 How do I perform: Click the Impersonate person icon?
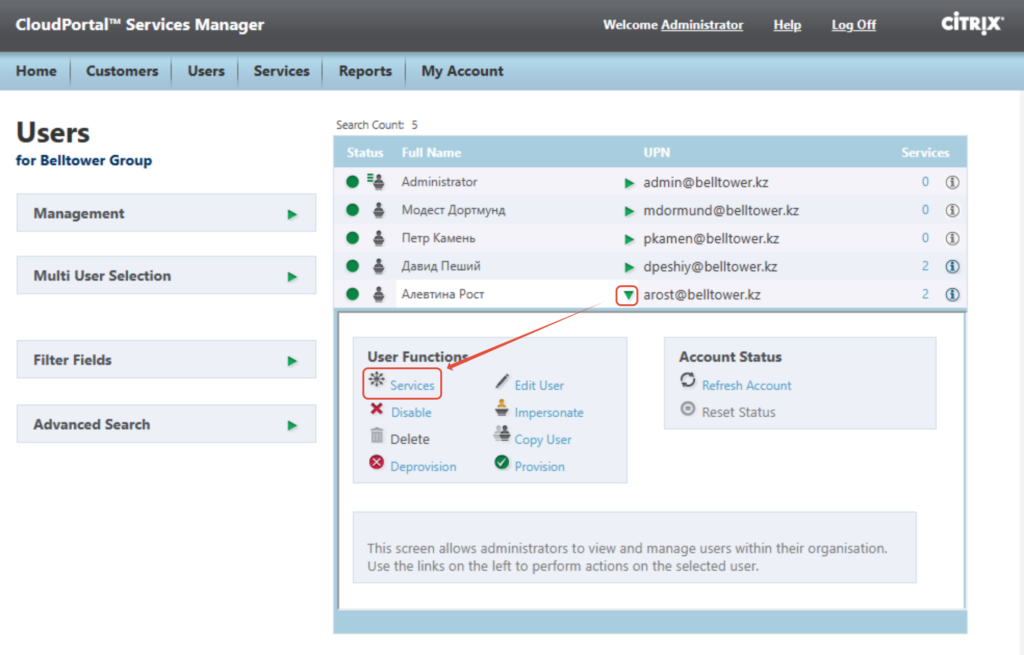click(x=502, y=407)
